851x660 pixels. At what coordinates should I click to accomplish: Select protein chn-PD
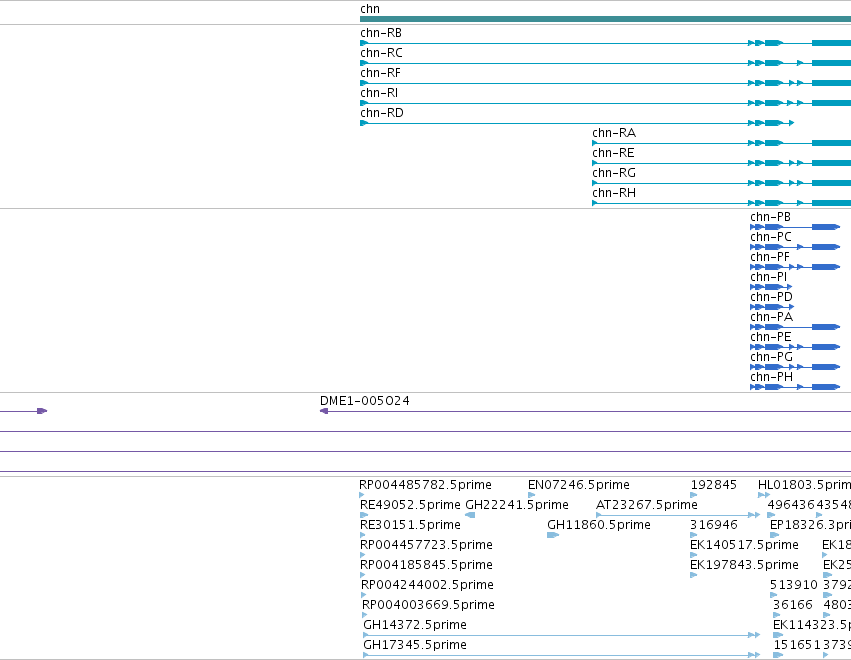pos(771,297)
